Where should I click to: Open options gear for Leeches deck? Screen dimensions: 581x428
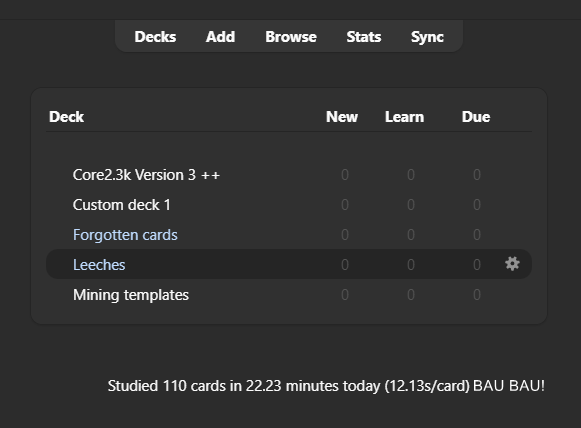(x=512, y=264)
